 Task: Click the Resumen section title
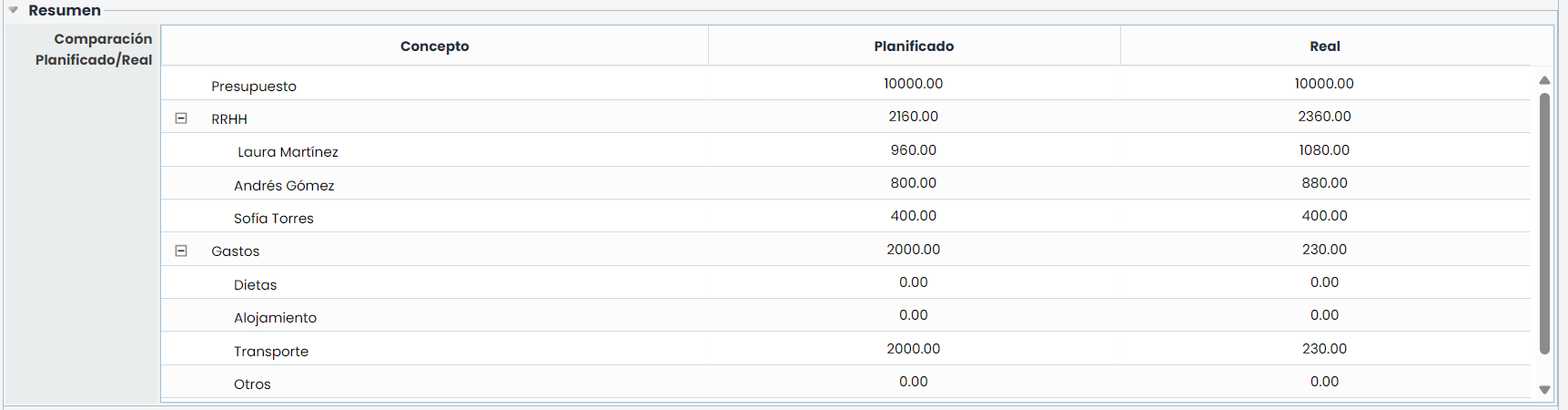65,10
